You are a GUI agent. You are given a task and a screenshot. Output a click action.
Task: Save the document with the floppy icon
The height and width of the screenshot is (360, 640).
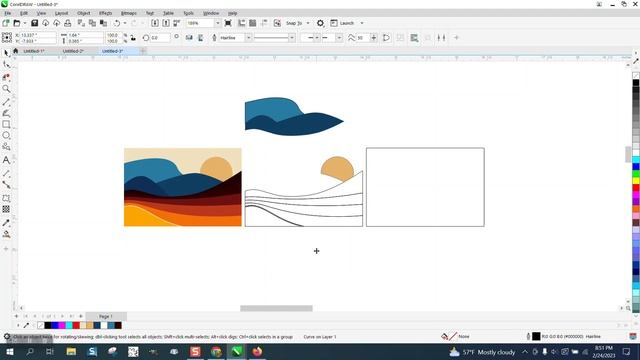[34, 23]
